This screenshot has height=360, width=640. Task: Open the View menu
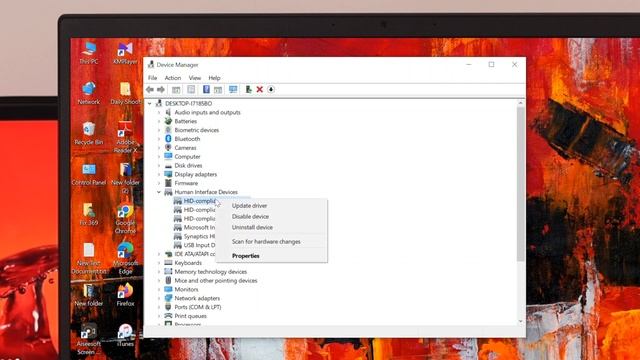point(195,78)
